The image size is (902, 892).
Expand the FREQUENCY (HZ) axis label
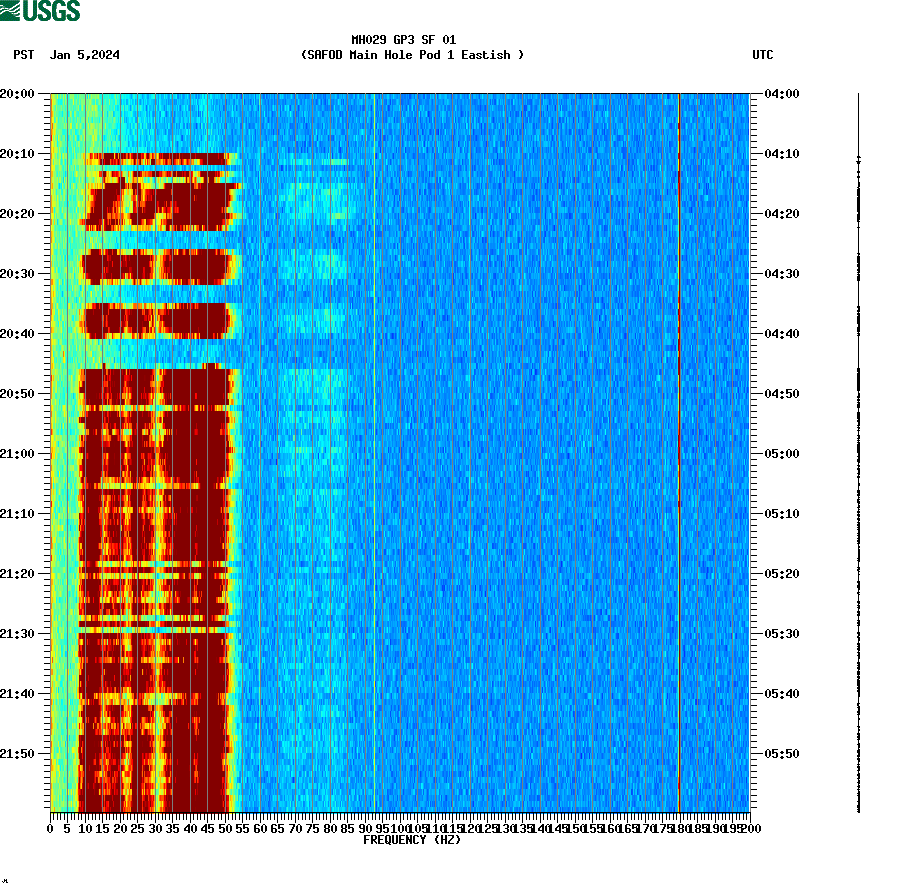click(x=412, y=840)
